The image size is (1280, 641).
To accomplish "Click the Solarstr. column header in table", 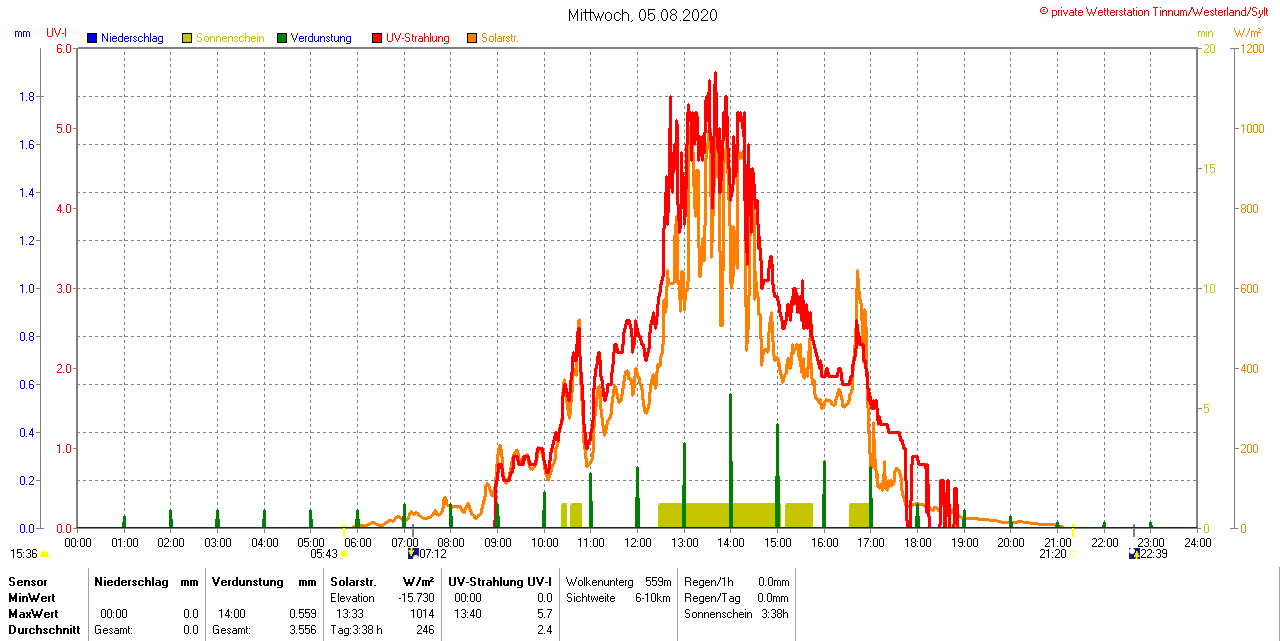I will click(353, 581).
